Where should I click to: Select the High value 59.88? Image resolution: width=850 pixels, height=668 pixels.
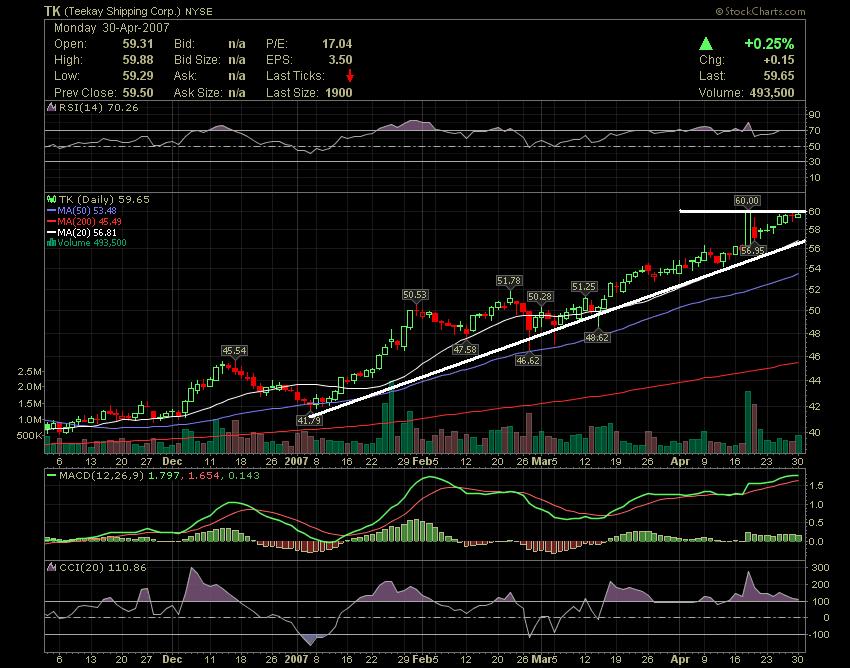pos(138,60)
